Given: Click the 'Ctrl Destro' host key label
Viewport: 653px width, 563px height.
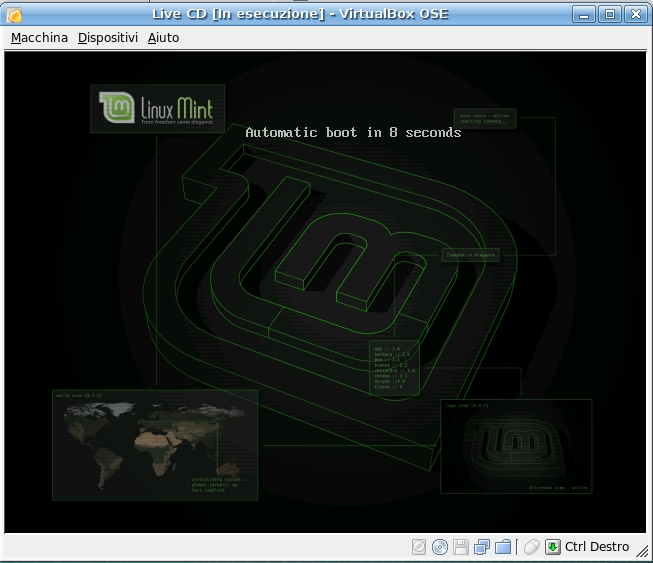Looking at the screenshot, I should coord(597,547).
